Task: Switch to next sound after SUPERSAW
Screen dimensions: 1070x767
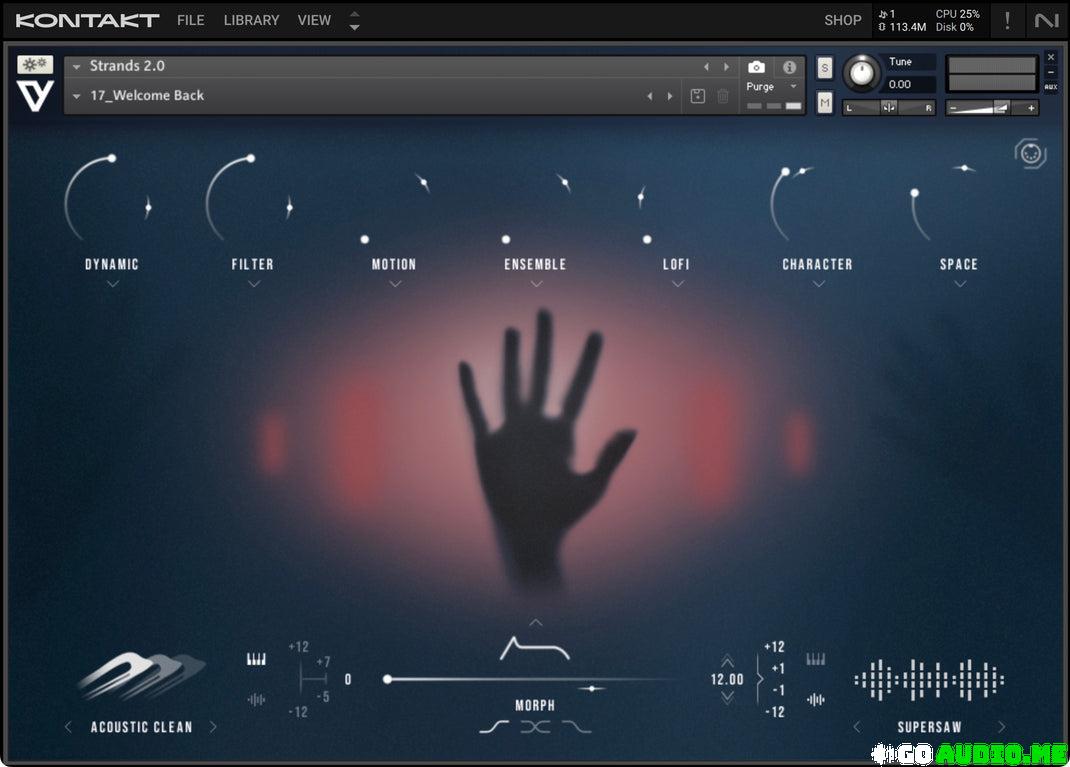Action: 1001,727
